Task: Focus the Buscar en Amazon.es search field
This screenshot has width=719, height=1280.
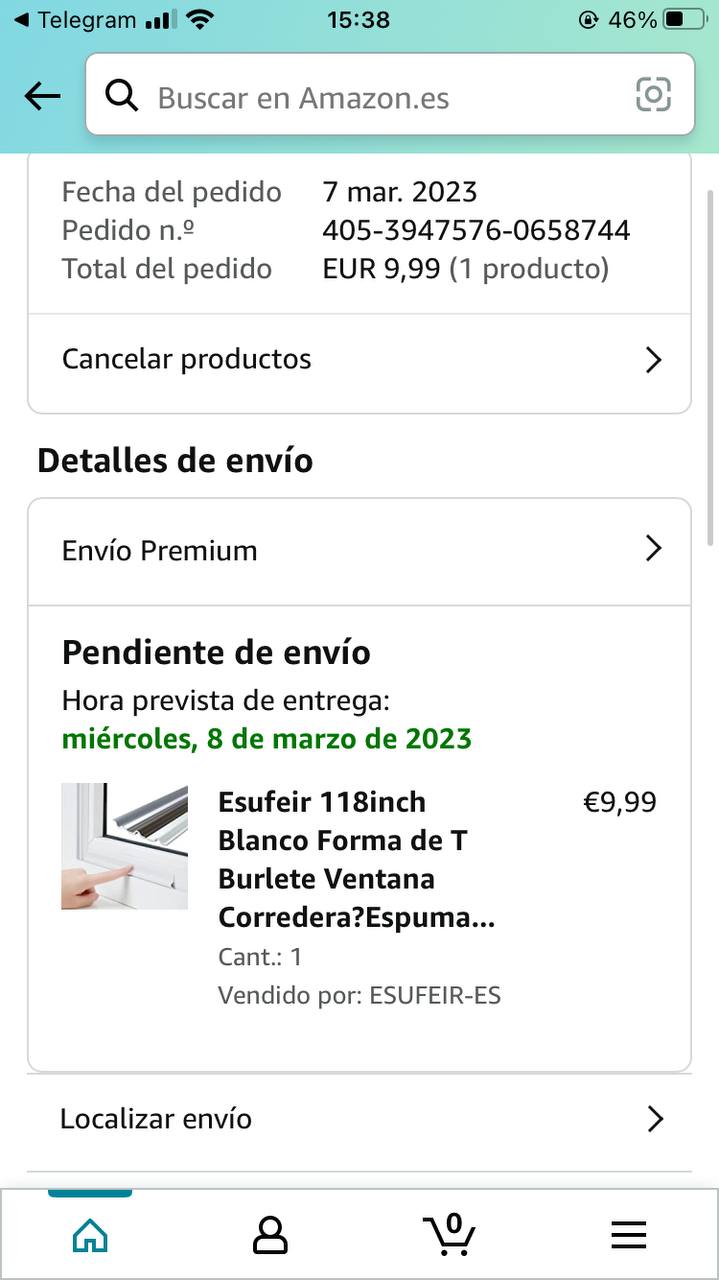Action: [380, 97]
